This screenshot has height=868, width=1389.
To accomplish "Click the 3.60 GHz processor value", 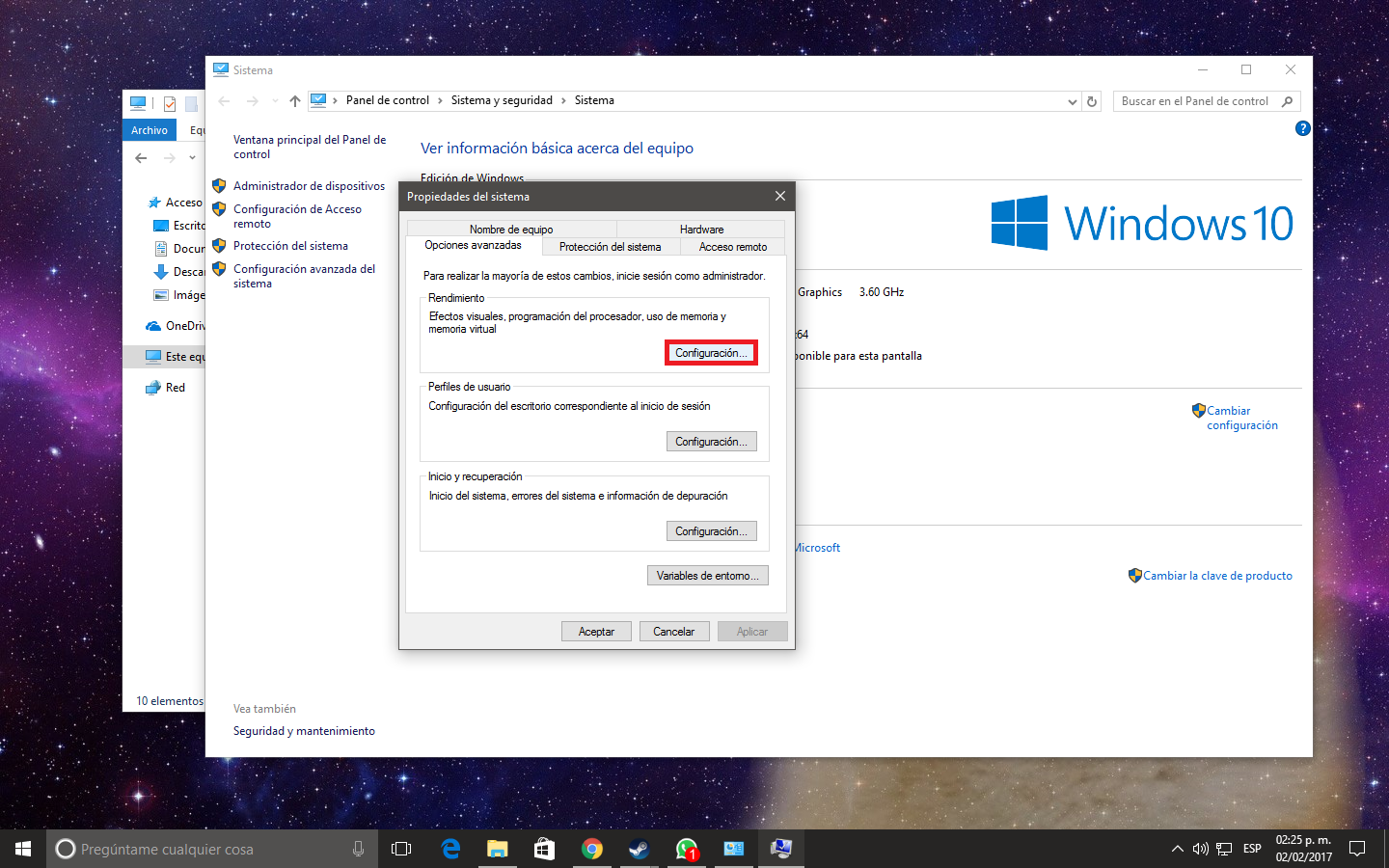I will pyautogui.click(x=882, y=292).
